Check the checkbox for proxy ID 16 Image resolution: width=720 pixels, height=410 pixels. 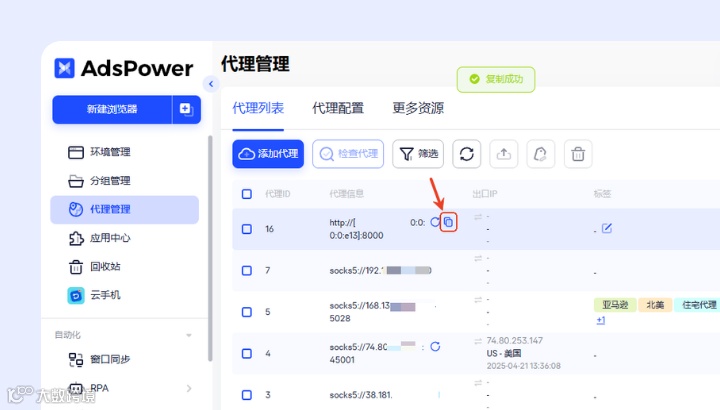247,229
